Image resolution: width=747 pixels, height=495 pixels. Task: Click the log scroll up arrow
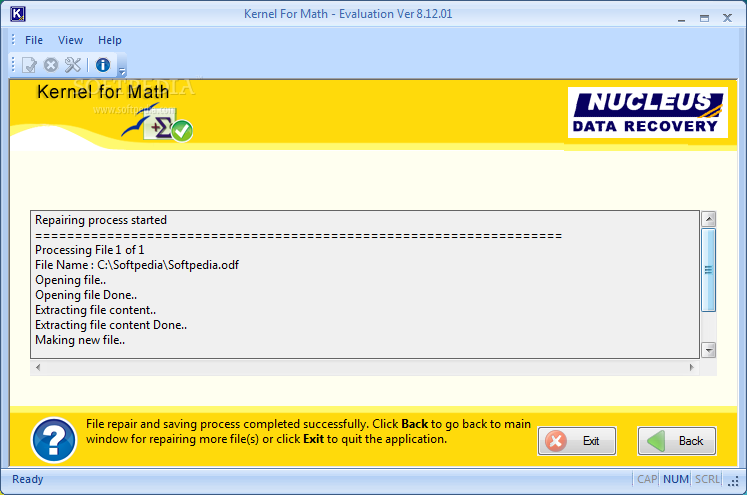coord(709,219)
